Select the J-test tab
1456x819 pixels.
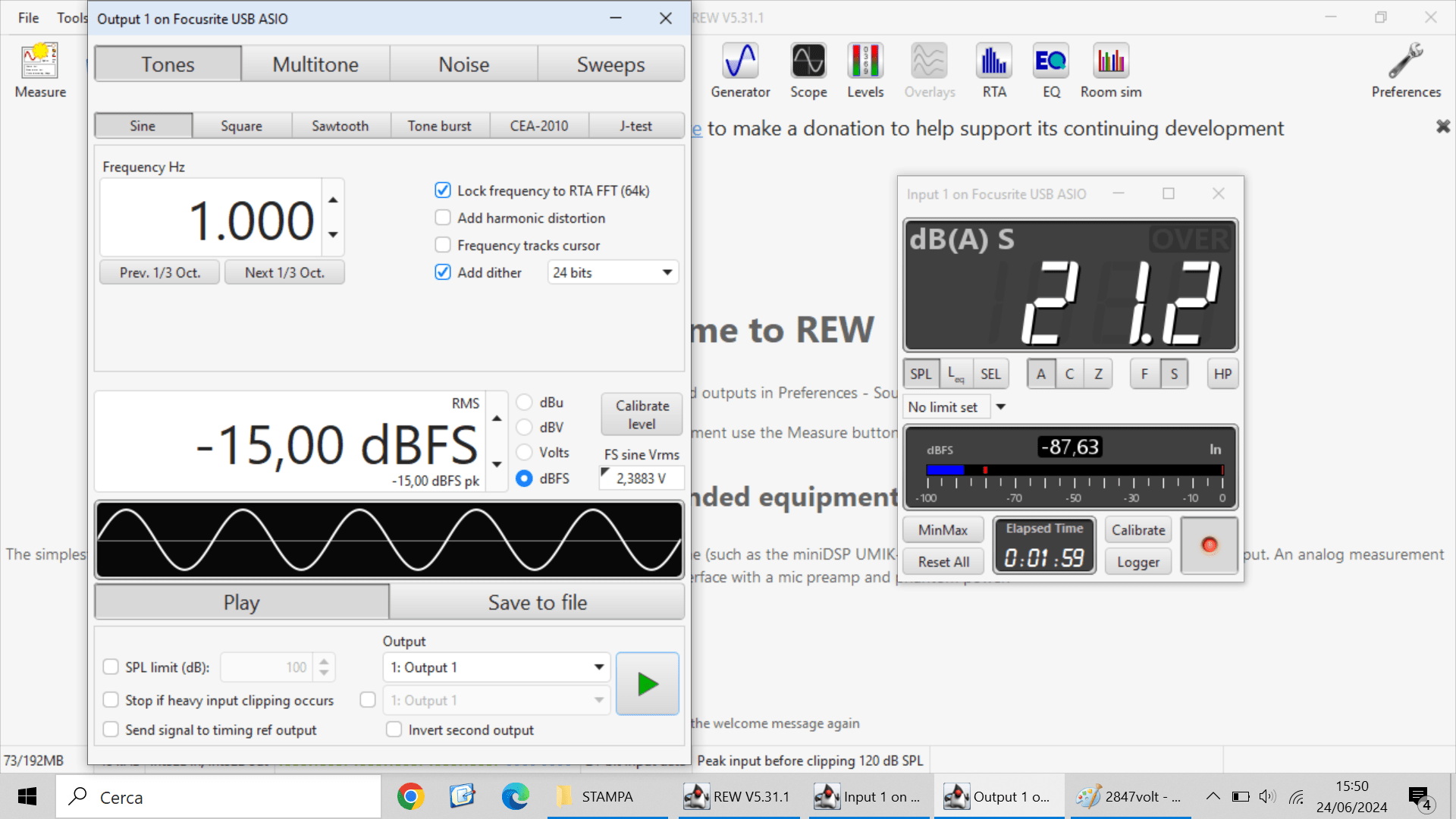(635, 126)
